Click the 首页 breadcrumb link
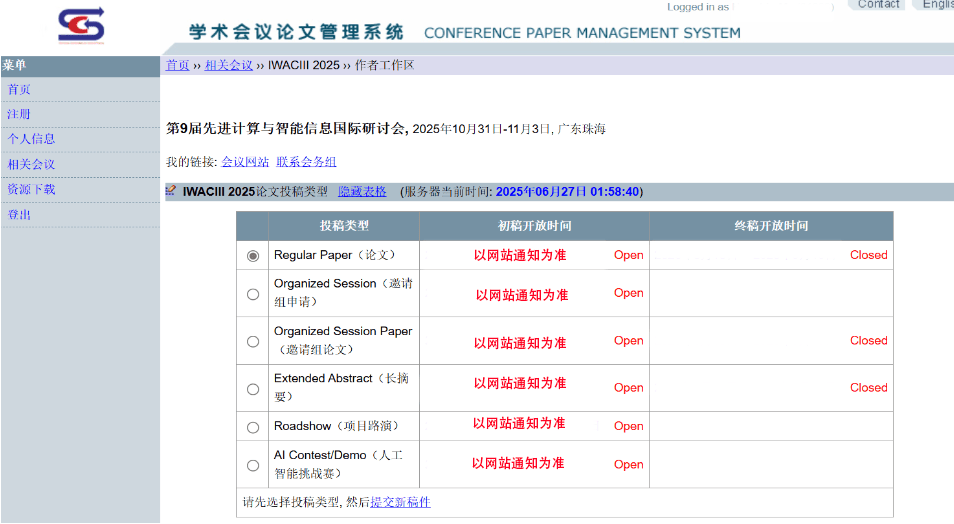The width and height of the screenshot is (954, 524). [x=178, y=66]
